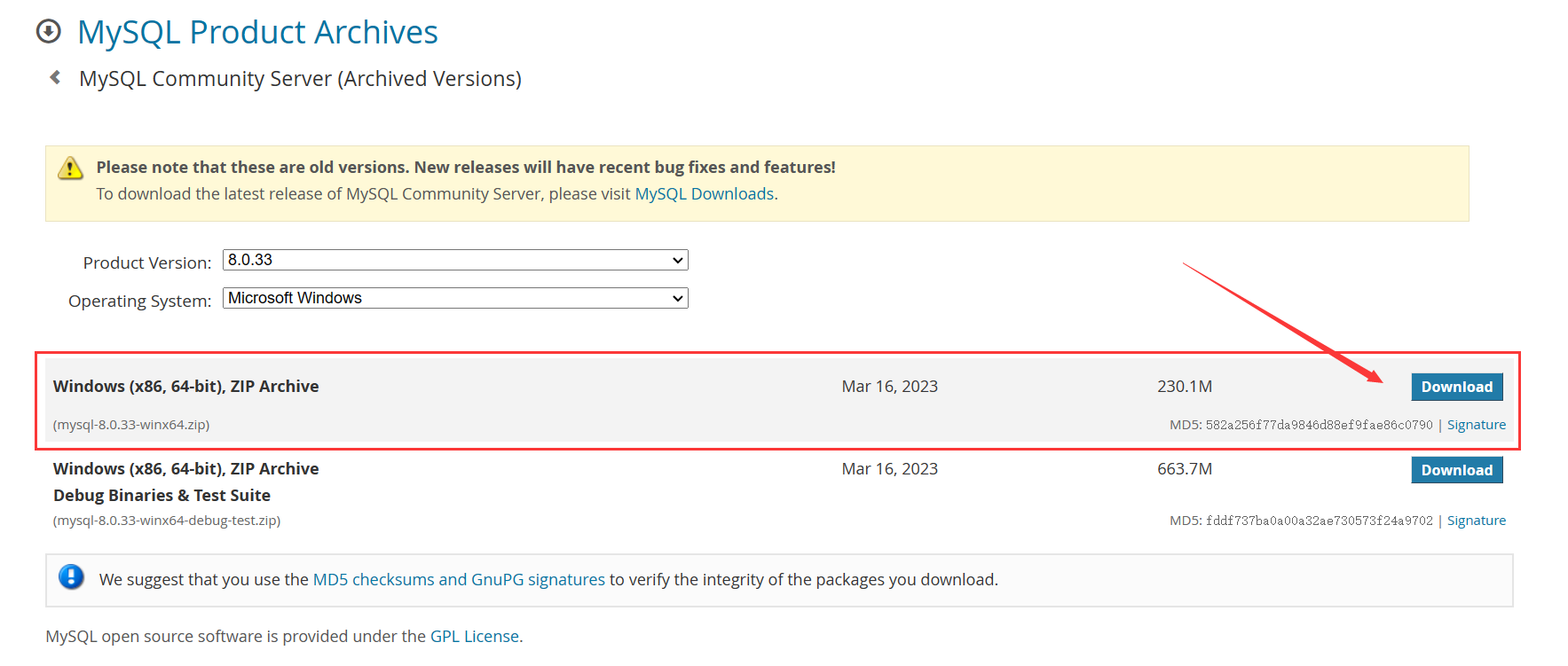Download the 663.7M Debug Binaries archive
The width and height of the screenshot is (1568, 666).
(x=1456, y=470)
